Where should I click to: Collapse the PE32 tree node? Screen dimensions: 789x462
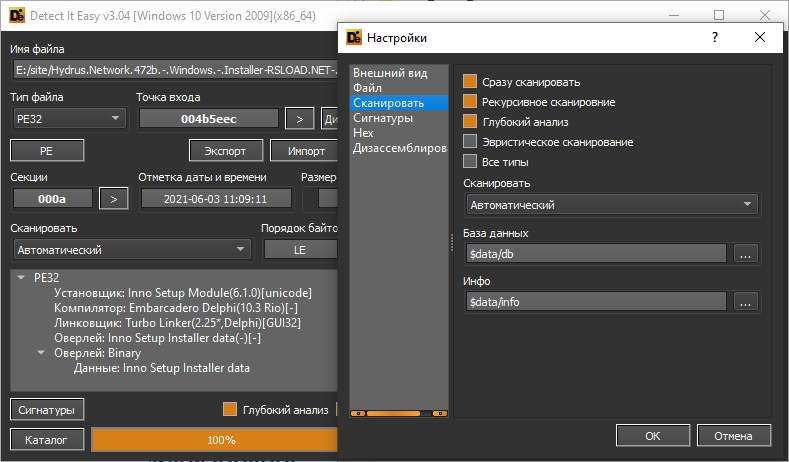coord(21,277)
